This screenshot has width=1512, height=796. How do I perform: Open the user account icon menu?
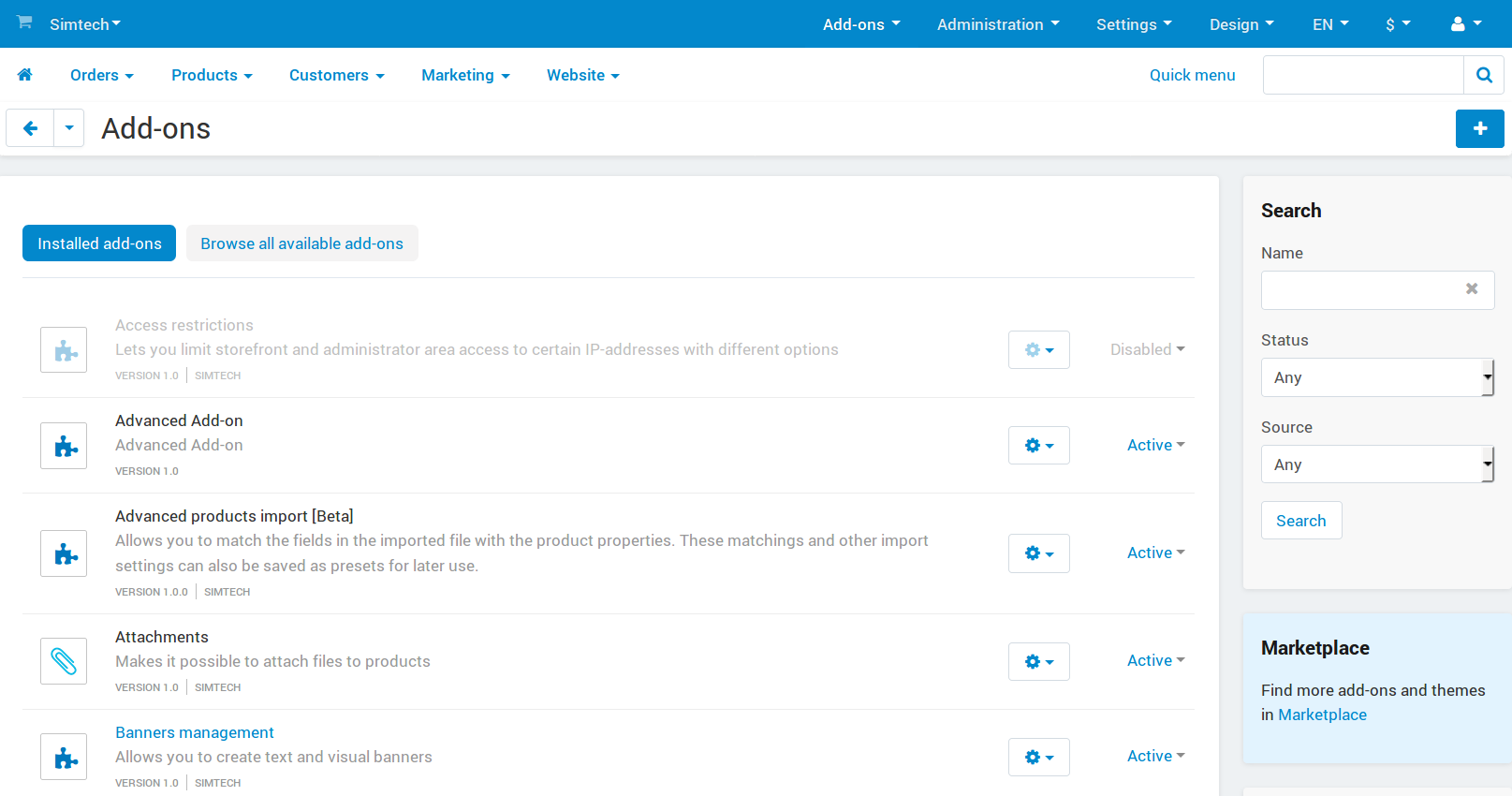pos(1466,24)
